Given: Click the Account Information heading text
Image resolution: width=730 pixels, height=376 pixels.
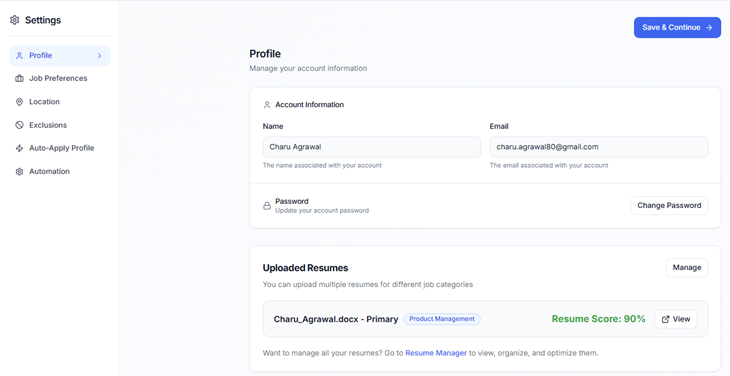Looking at the screenshot, I should [x=310, y=105].
